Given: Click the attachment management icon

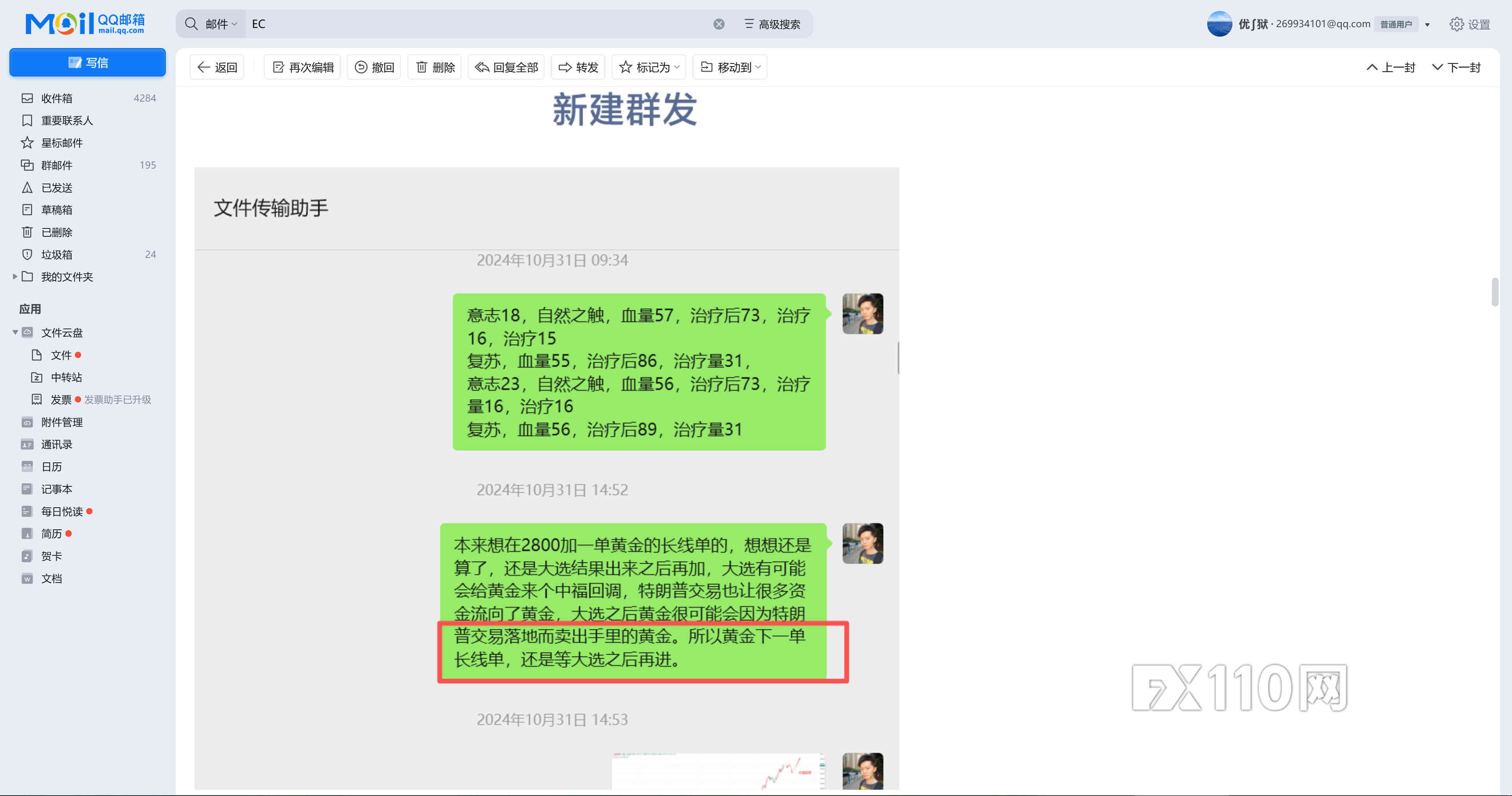Looking at the screenshot, I should click(27, 422).
